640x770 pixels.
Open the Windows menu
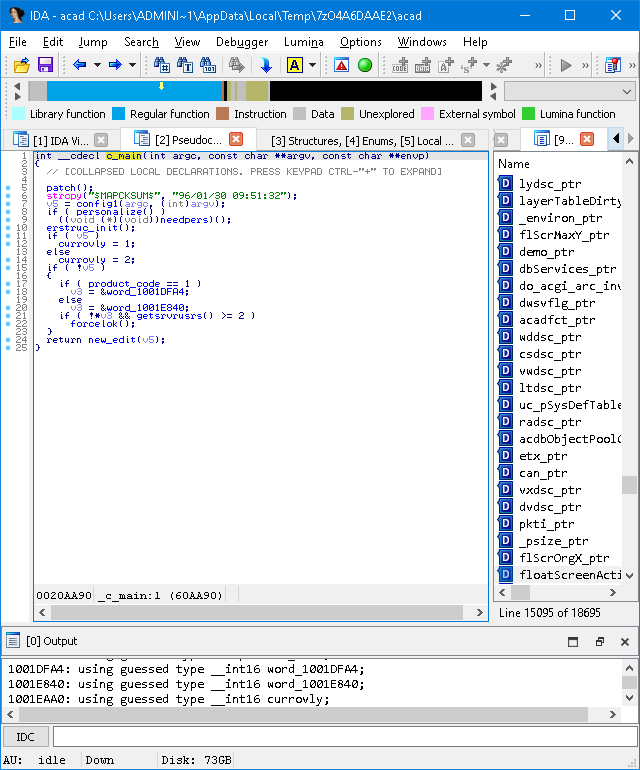click(x=422, y=42)
